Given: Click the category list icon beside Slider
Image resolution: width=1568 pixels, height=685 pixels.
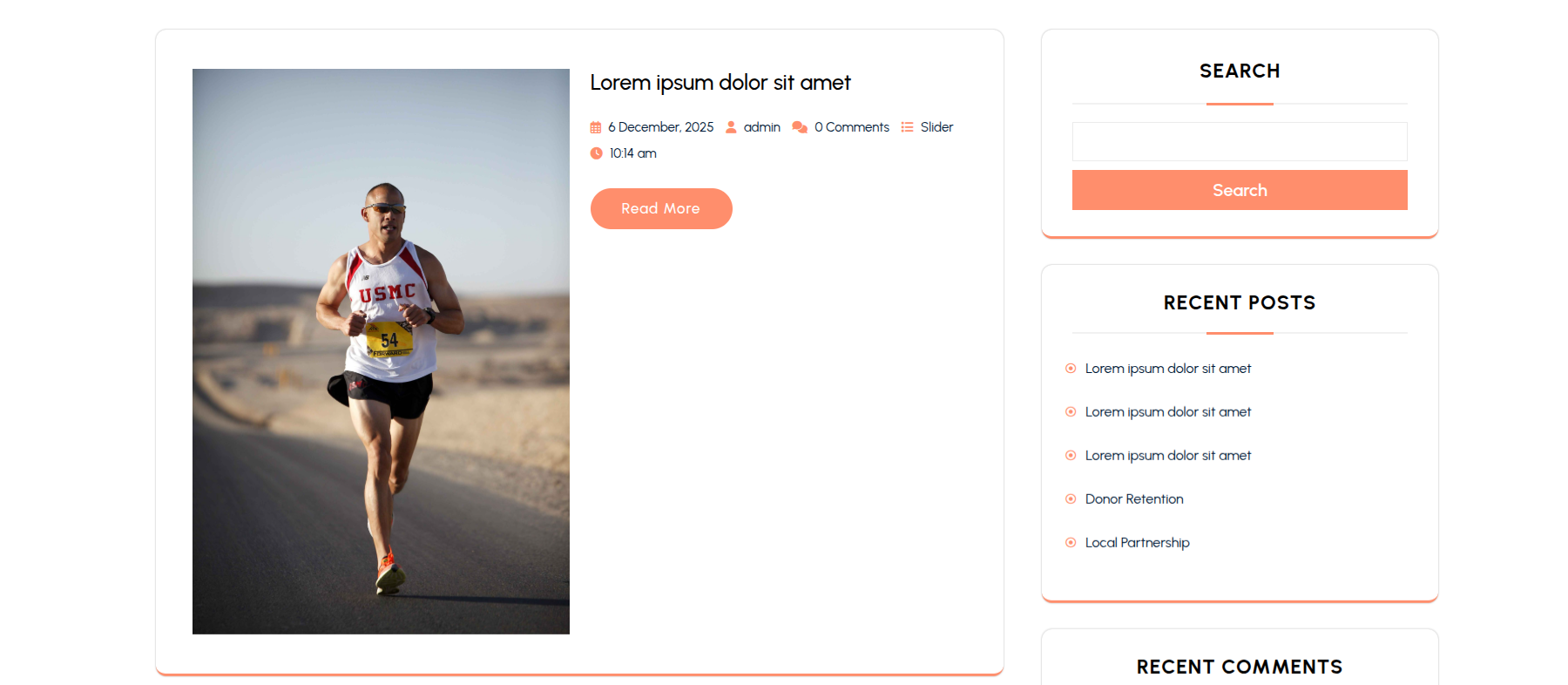Looking at the screenshot, I should point(907,127).
